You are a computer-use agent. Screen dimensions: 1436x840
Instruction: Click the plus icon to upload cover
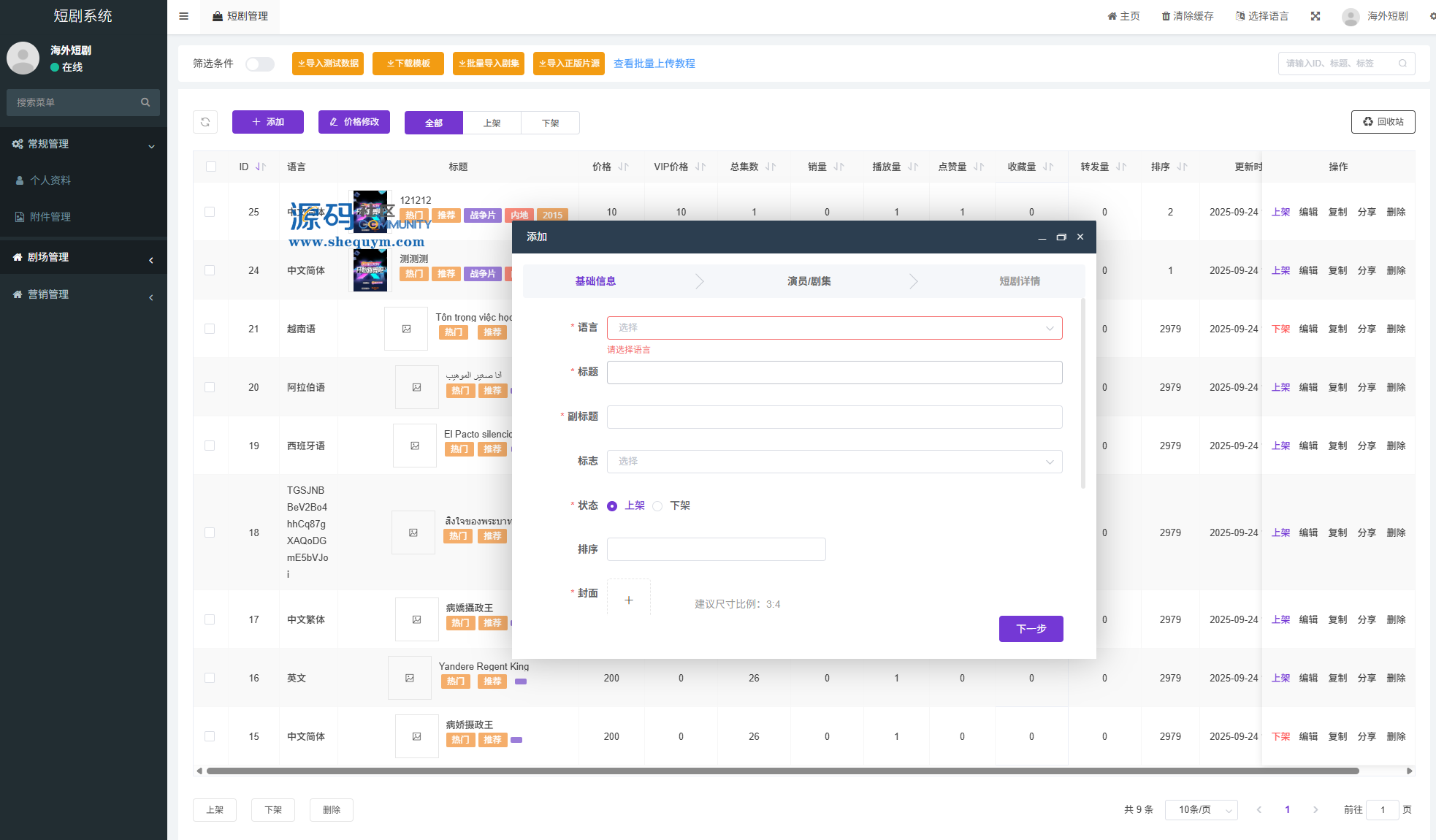click(x=628, y=600)
